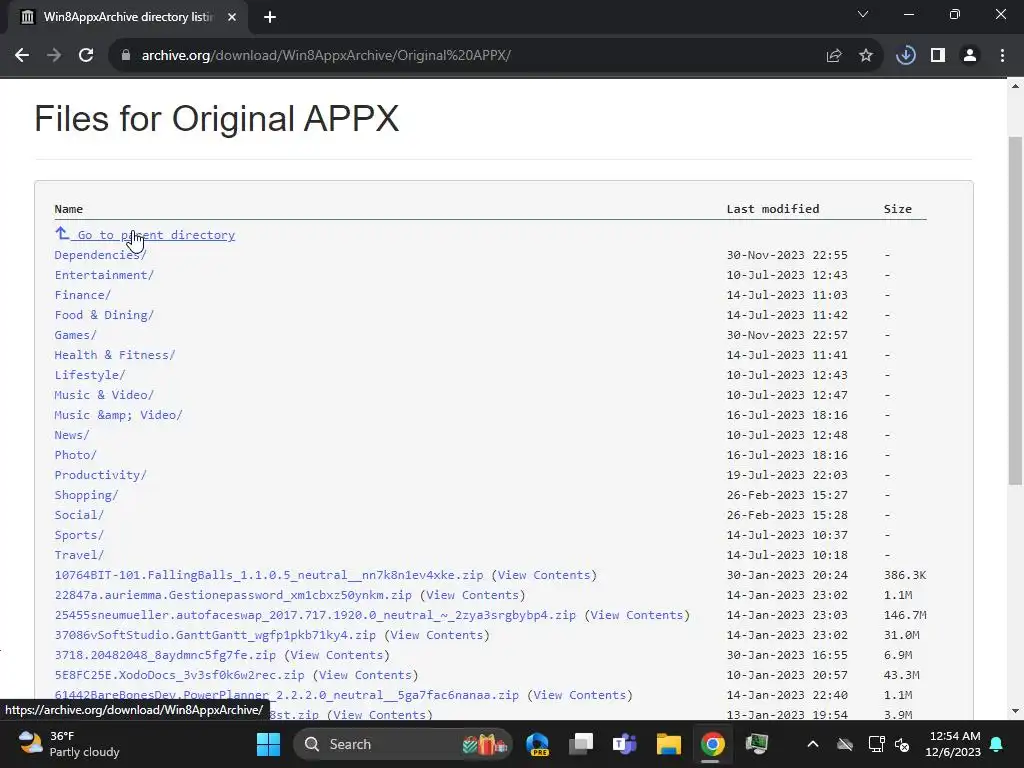Image resolution: width=1024 pixels, height=768 pixels.
Task: View Contents of the 3718.20482048 zip
Action: [x=336, y=655]
